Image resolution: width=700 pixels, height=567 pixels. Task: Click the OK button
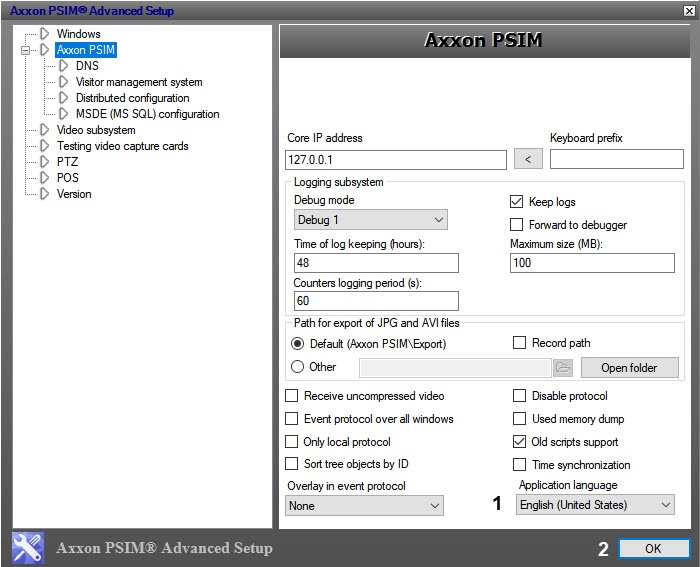654,548
